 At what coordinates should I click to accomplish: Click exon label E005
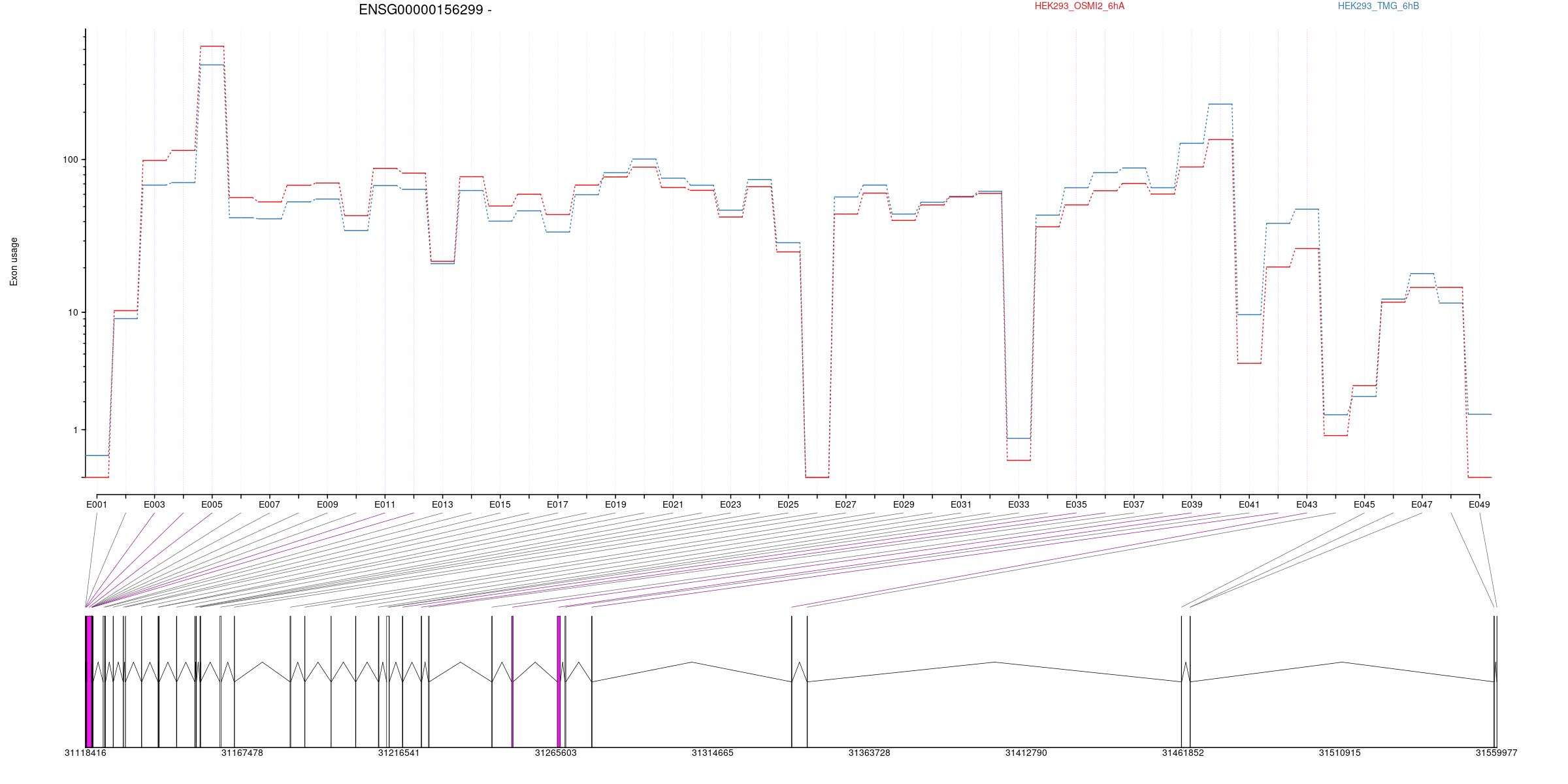(x=212, y=504)
